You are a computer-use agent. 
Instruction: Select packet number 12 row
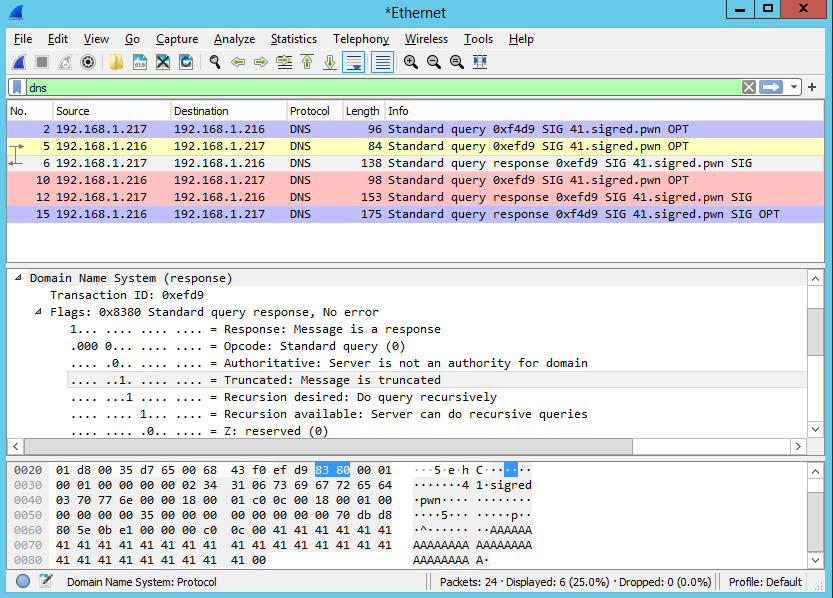coord(415,197)
